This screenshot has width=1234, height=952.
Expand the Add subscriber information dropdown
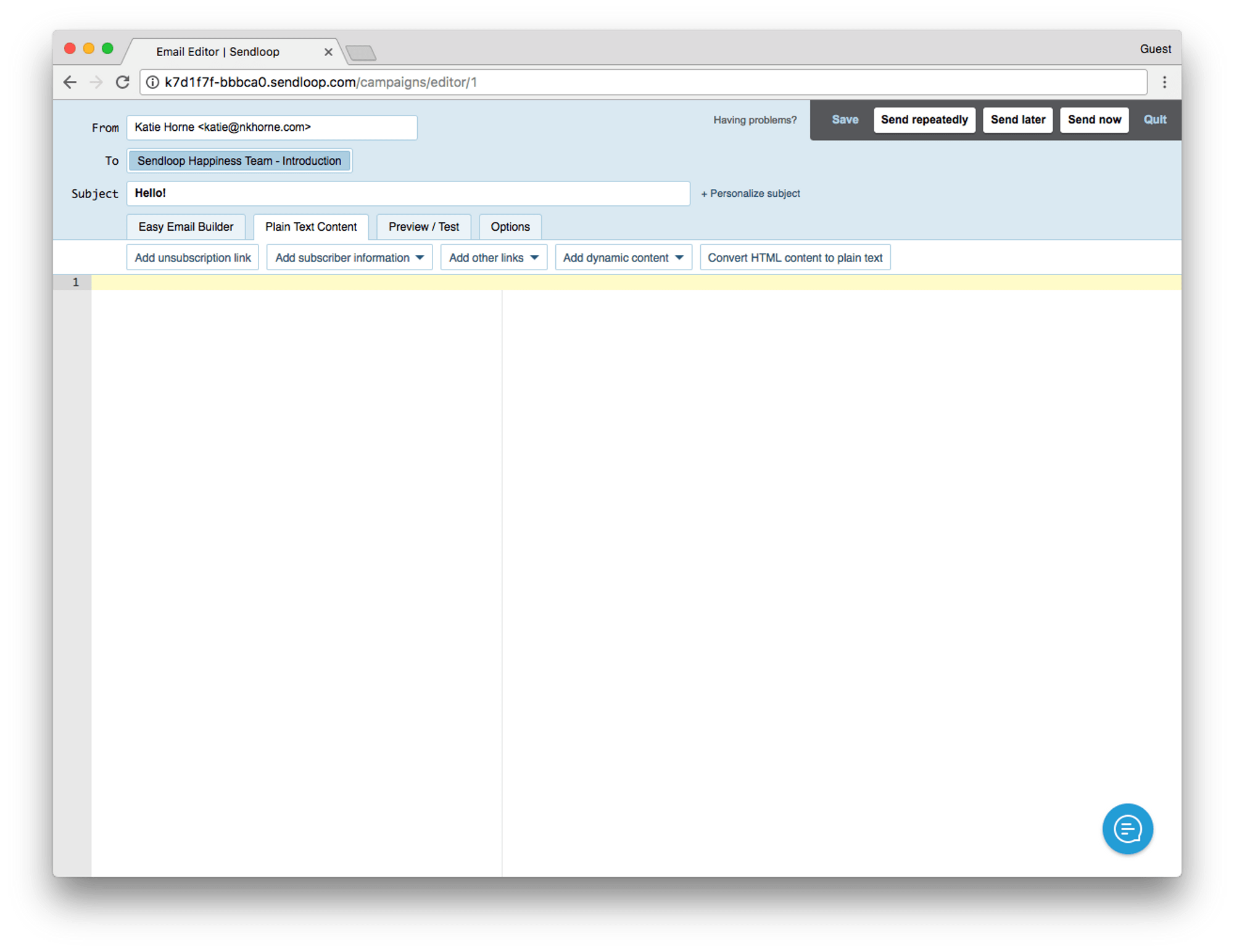point(349,257)
